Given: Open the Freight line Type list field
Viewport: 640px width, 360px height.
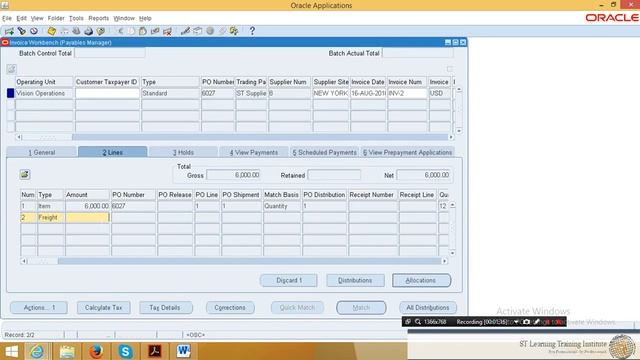Looking at the screenshot, I should point(51,218).
